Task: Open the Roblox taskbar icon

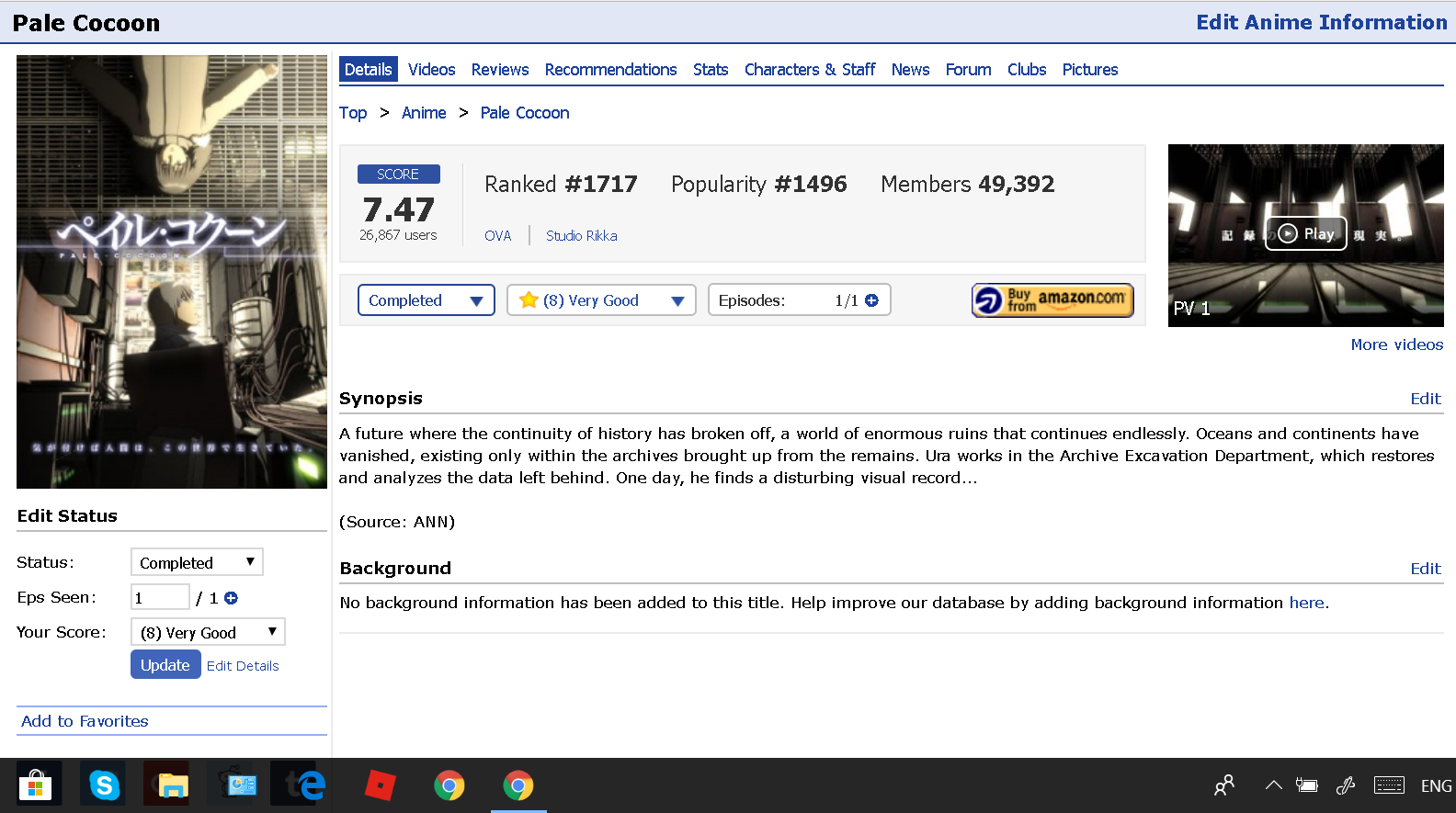Action: pyautogui.click(x=380, y=785)
